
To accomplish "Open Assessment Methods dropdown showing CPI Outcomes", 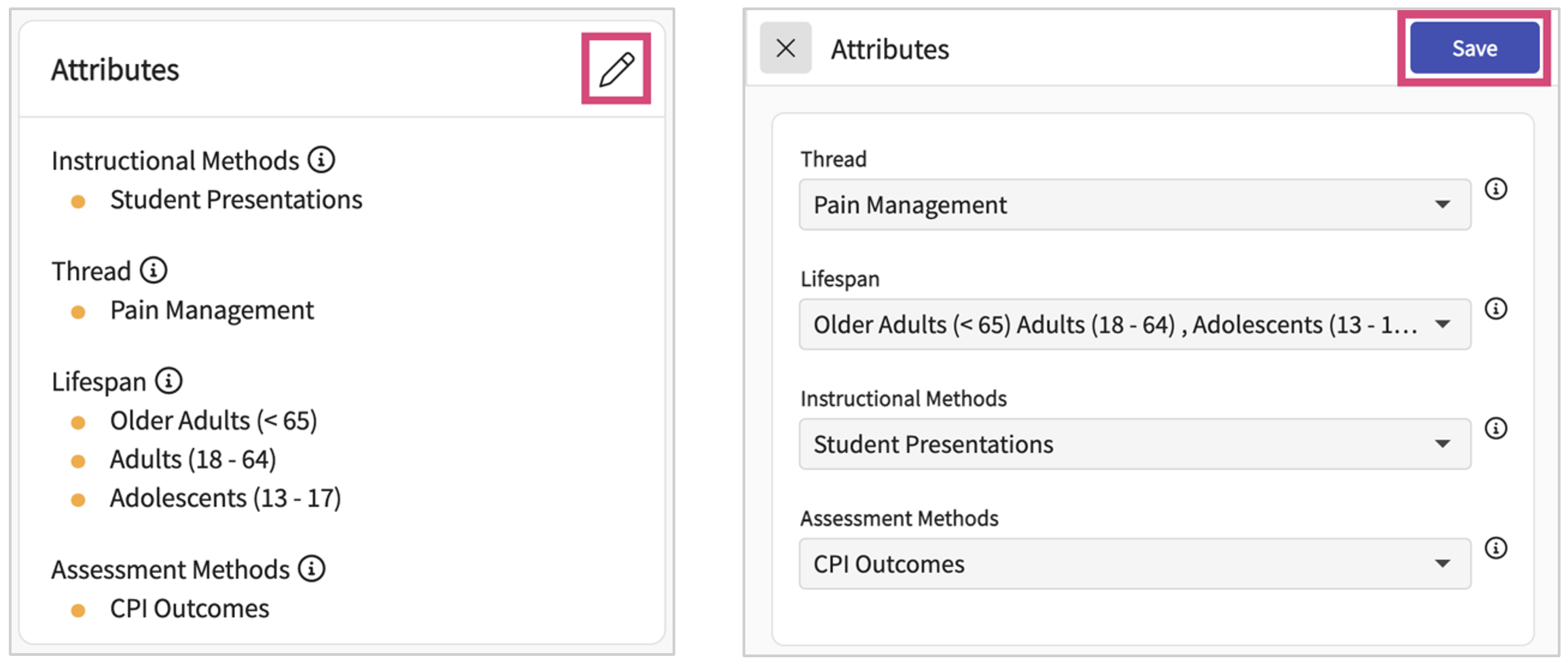I will 1135,564.
